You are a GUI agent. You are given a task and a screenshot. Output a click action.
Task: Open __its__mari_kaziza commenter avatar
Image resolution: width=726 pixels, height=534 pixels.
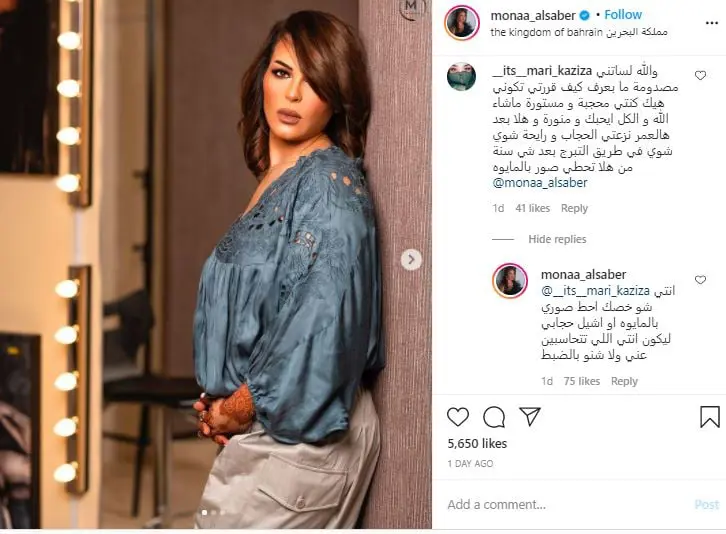[462, 76]
